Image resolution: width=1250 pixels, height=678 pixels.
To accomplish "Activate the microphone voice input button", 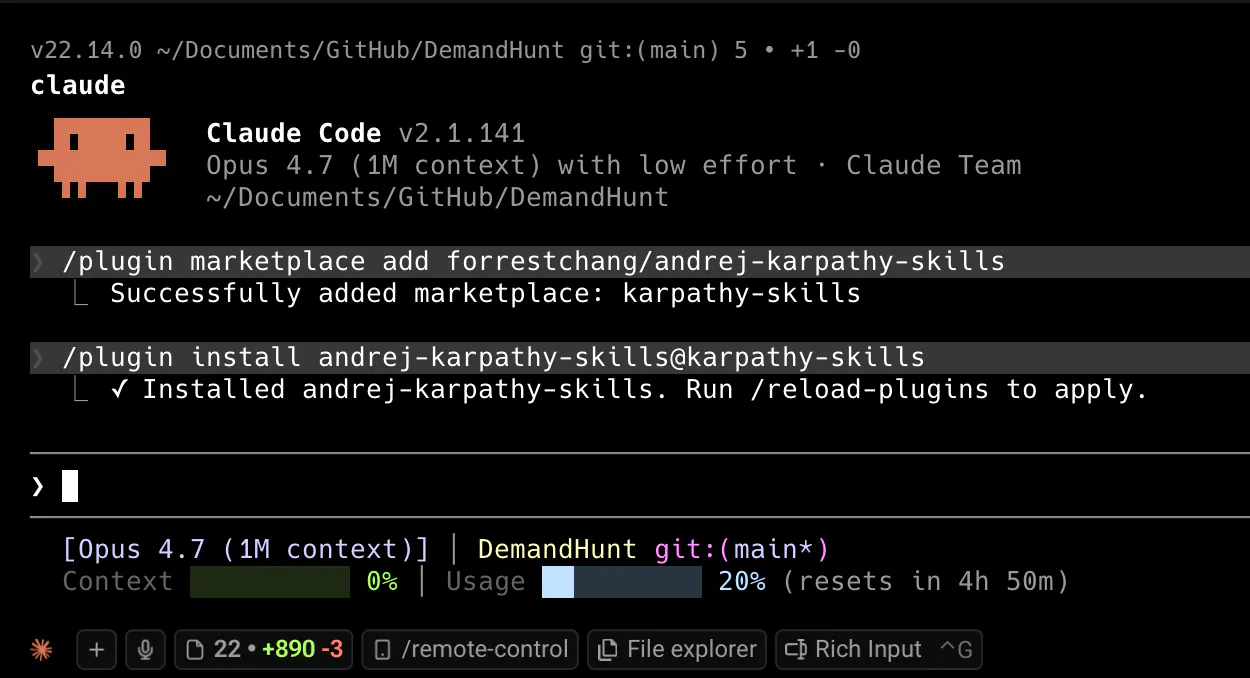I will point(145,649).
